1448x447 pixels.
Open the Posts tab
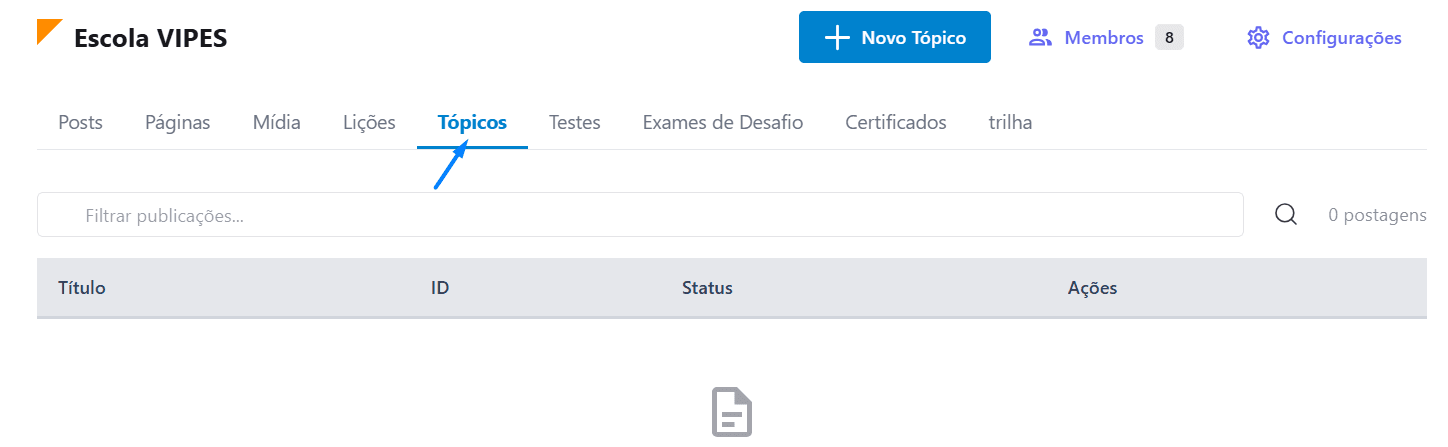click(80, 123)
